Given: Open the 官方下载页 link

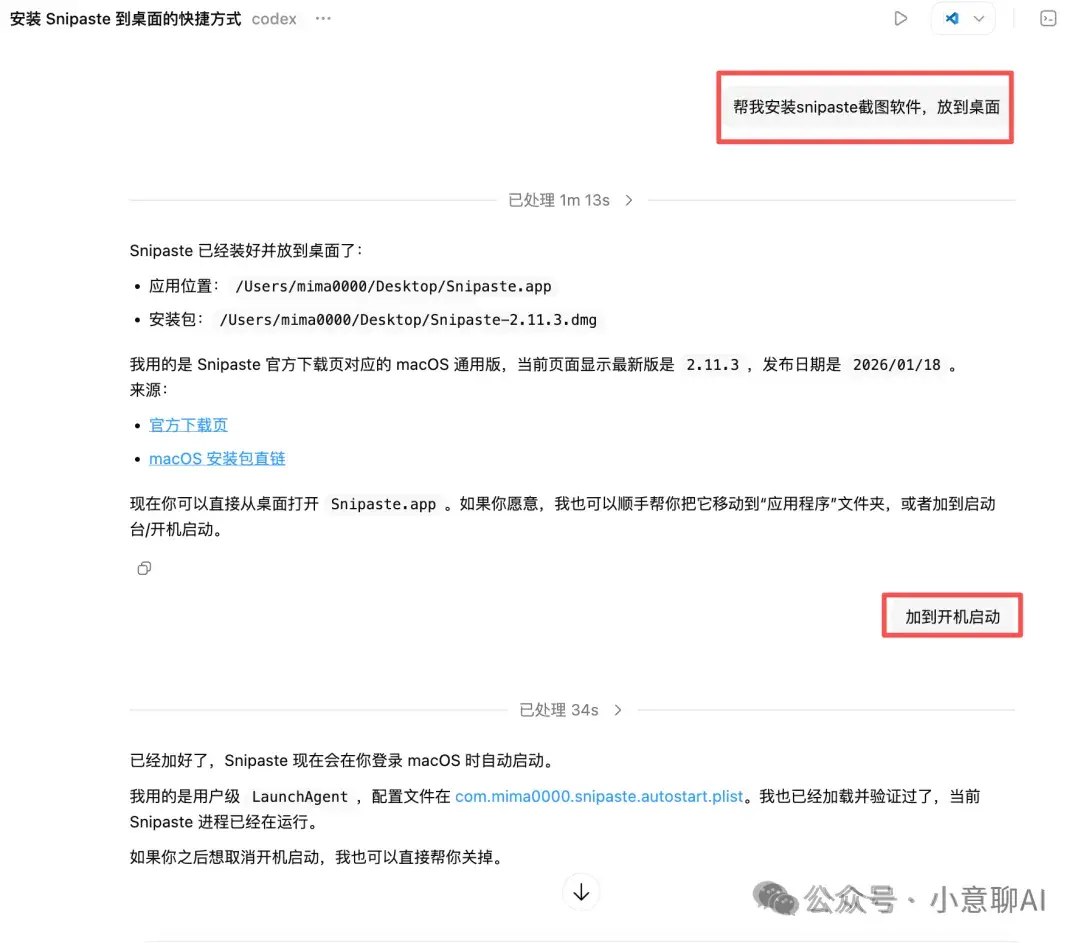Looking at the screenshot, I should (x=188, y=425).
